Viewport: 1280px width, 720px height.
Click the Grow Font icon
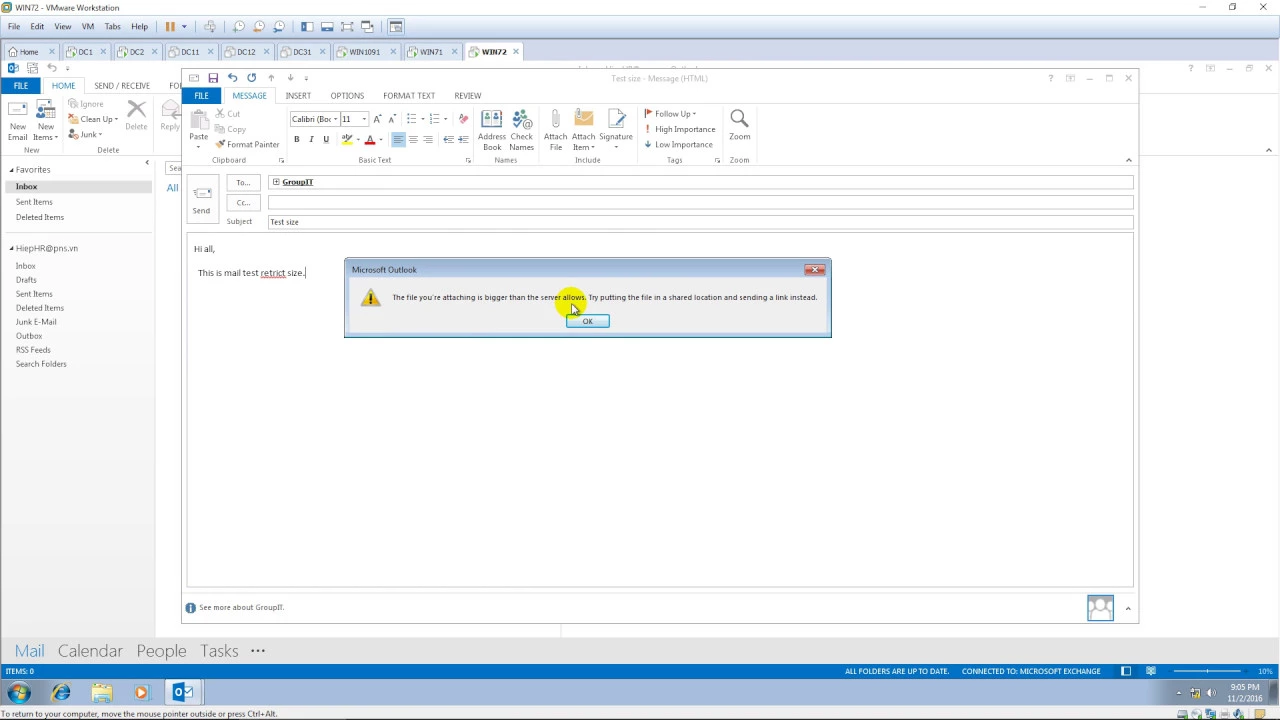coord(377,119)
